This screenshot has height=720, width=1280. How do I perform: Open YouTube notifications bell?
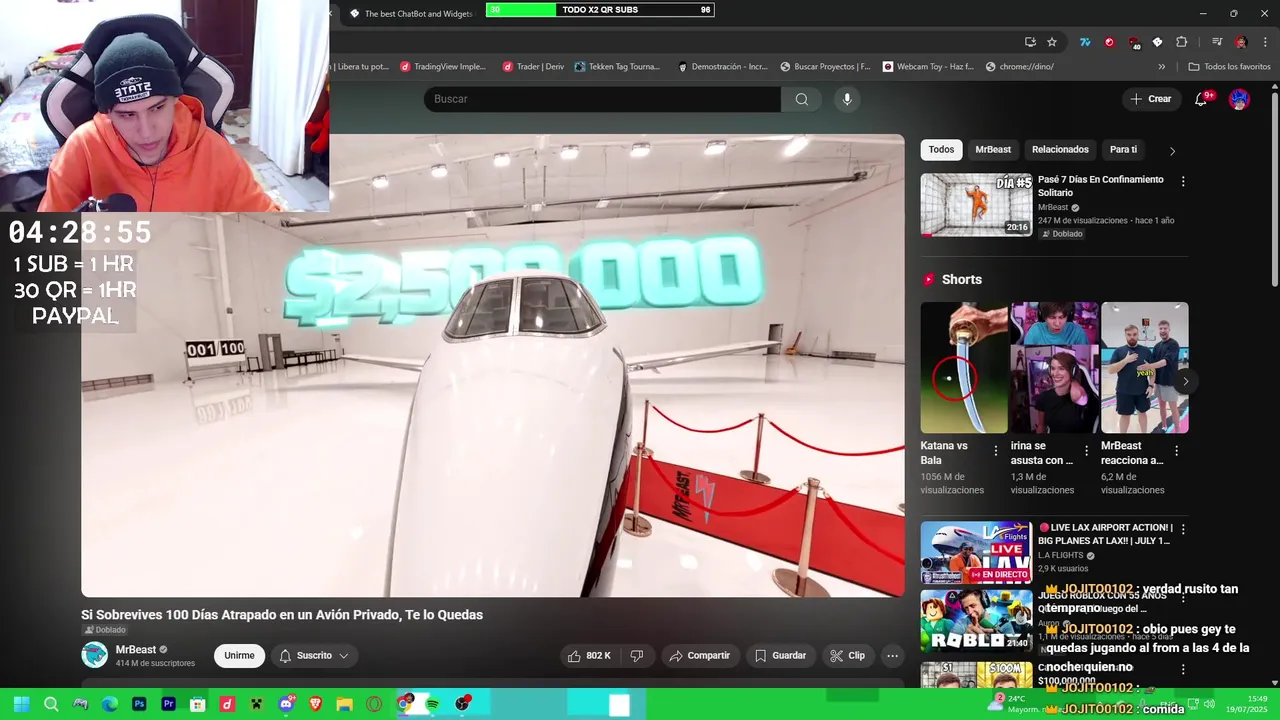pos(1202,99)
